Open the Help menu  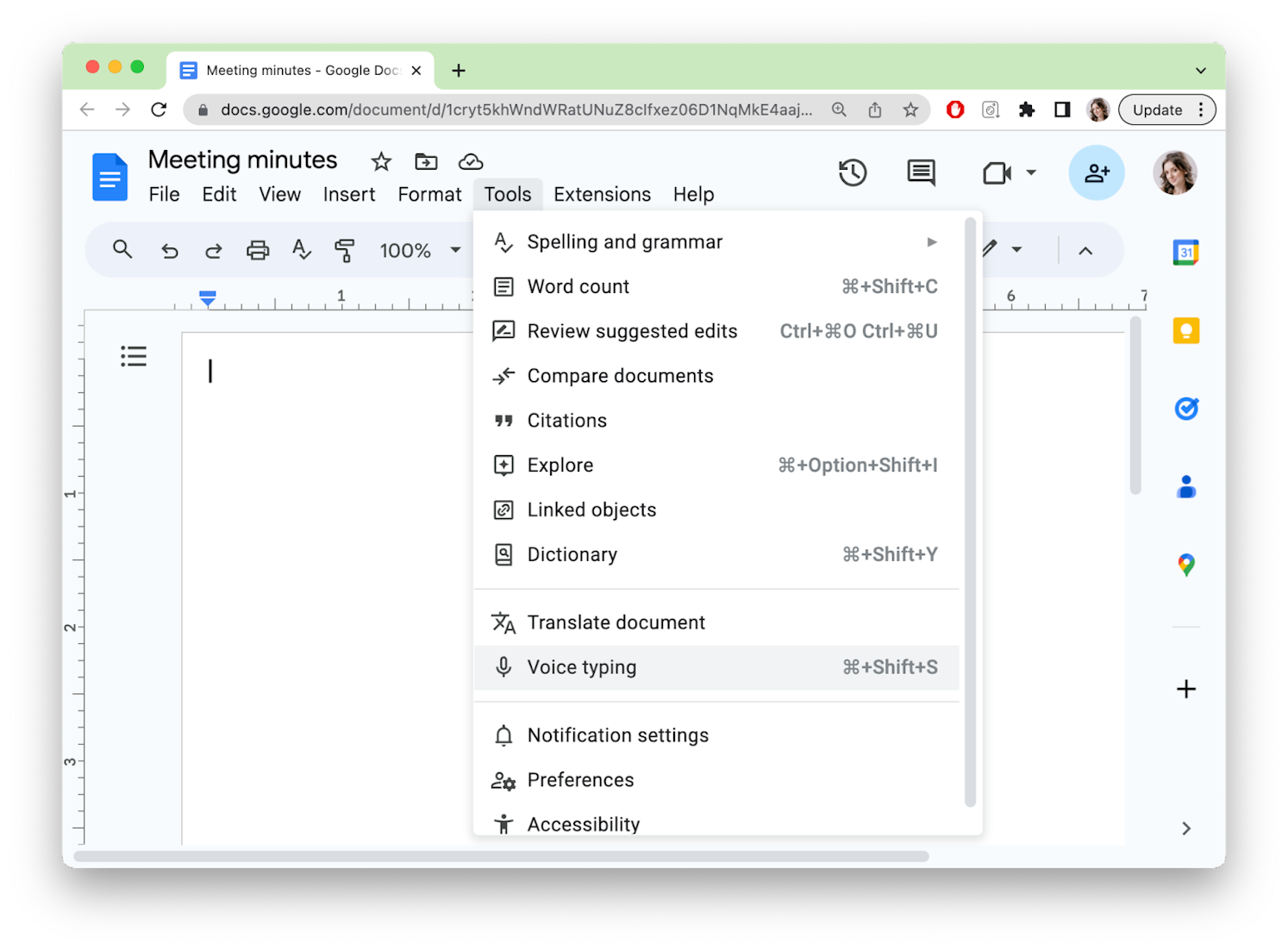tap(693, 195)
